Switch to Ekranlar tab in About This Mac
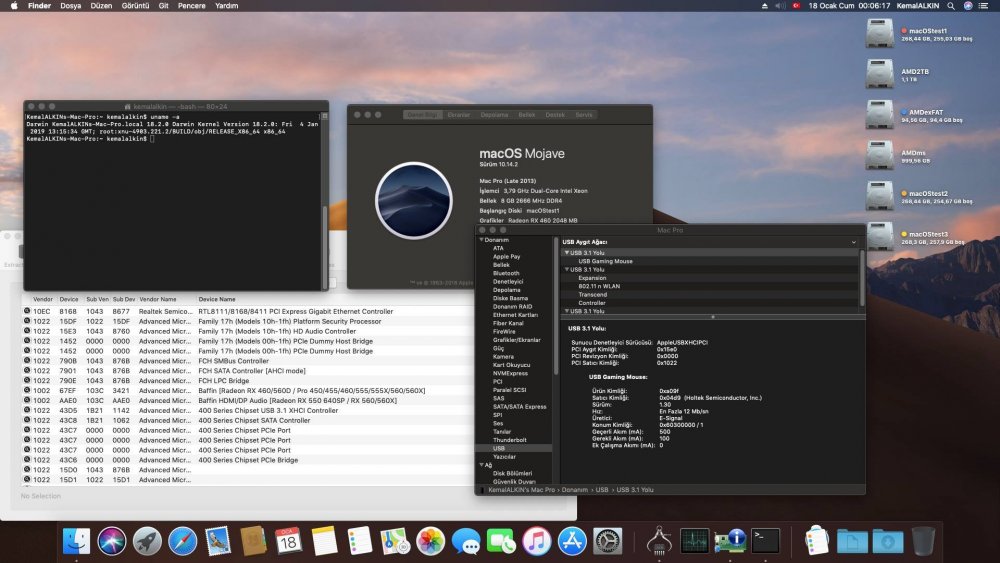Screen dimensions: 1000x563 point(459,115)
